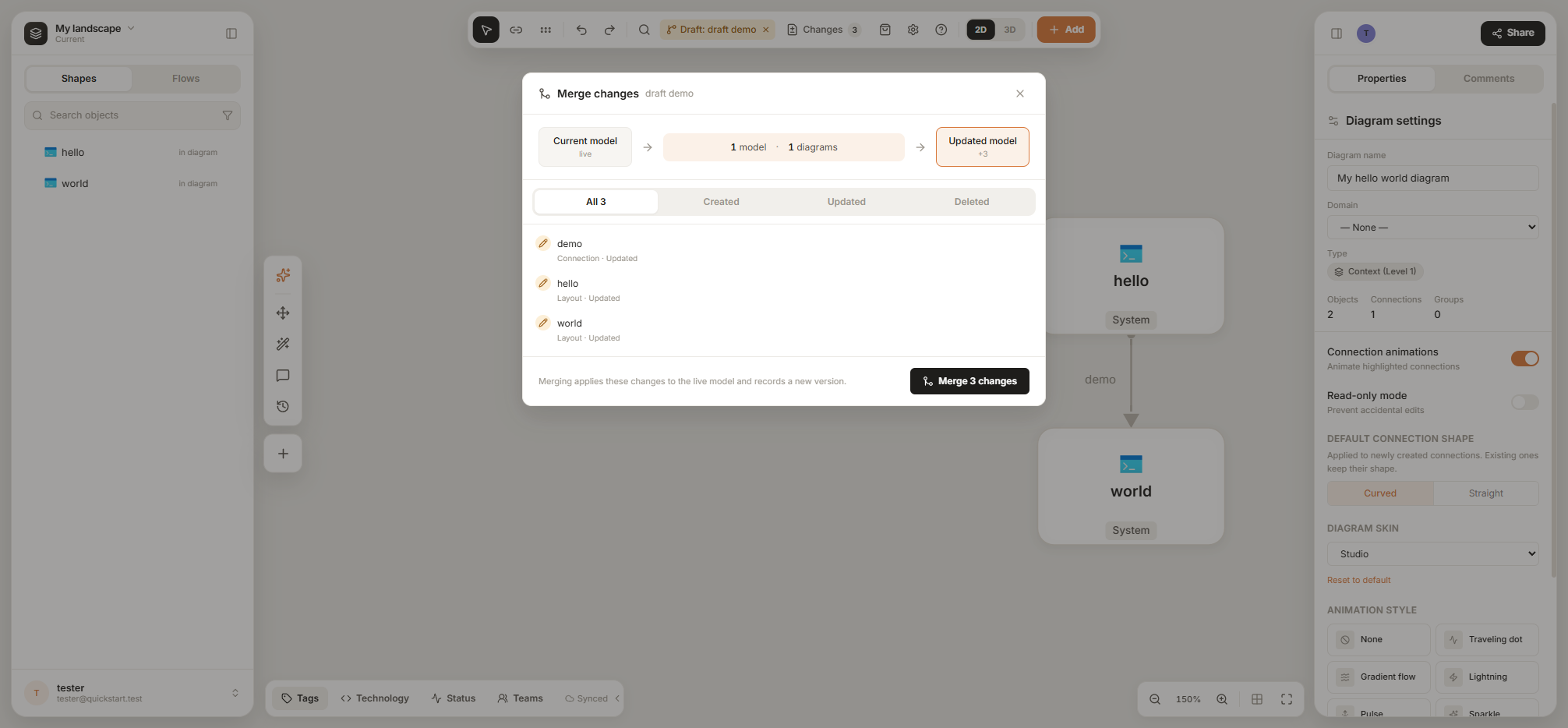Turn off Connection animations switch
This screenshot has width=1568, height=728.
click(1525, 359)
